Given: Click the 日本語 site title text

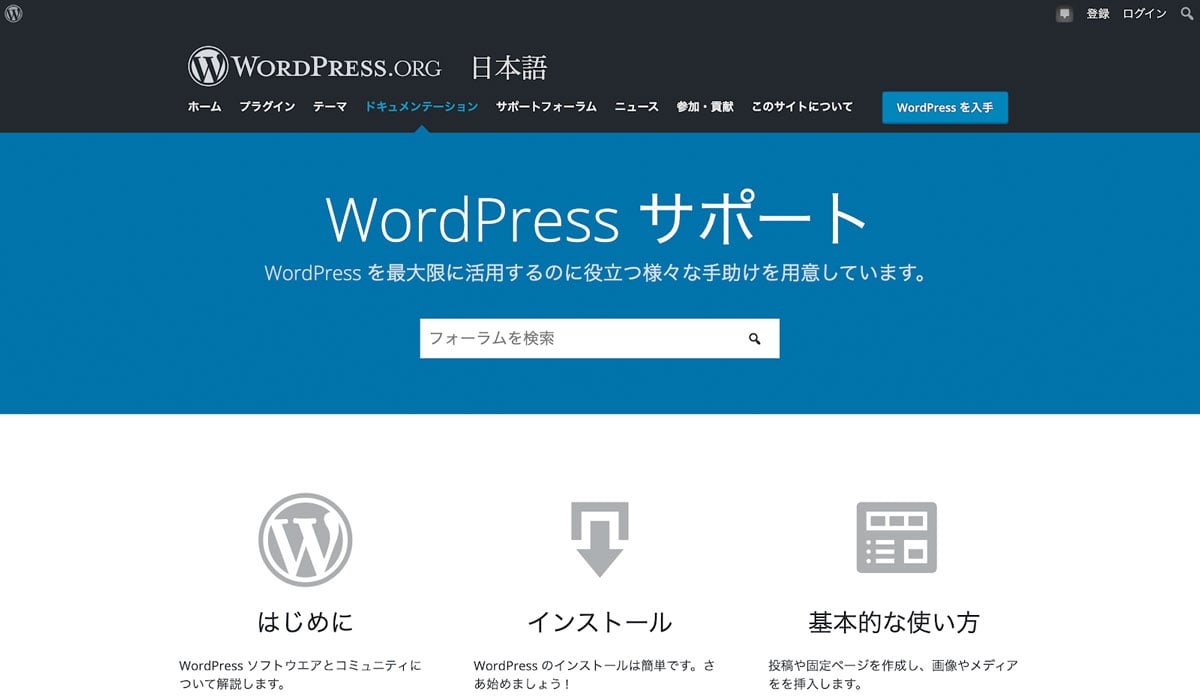Looking at the screenshot, I should 509,68.
